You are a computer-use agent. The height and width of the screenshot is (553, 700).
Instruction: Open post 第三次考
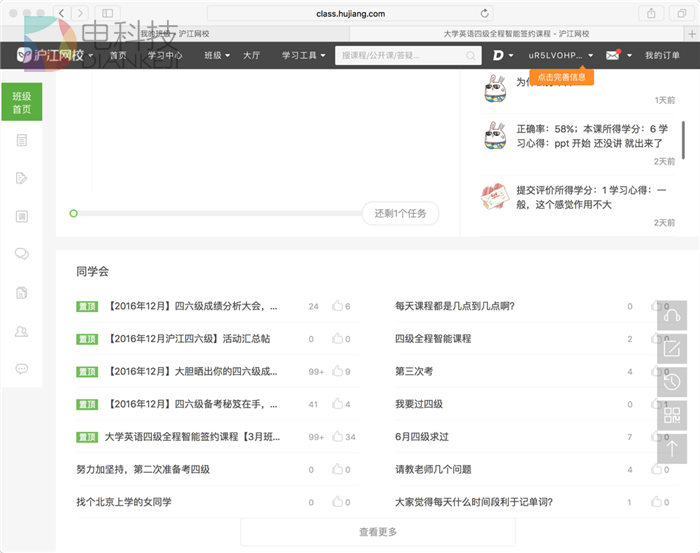(x=414, y=371)
